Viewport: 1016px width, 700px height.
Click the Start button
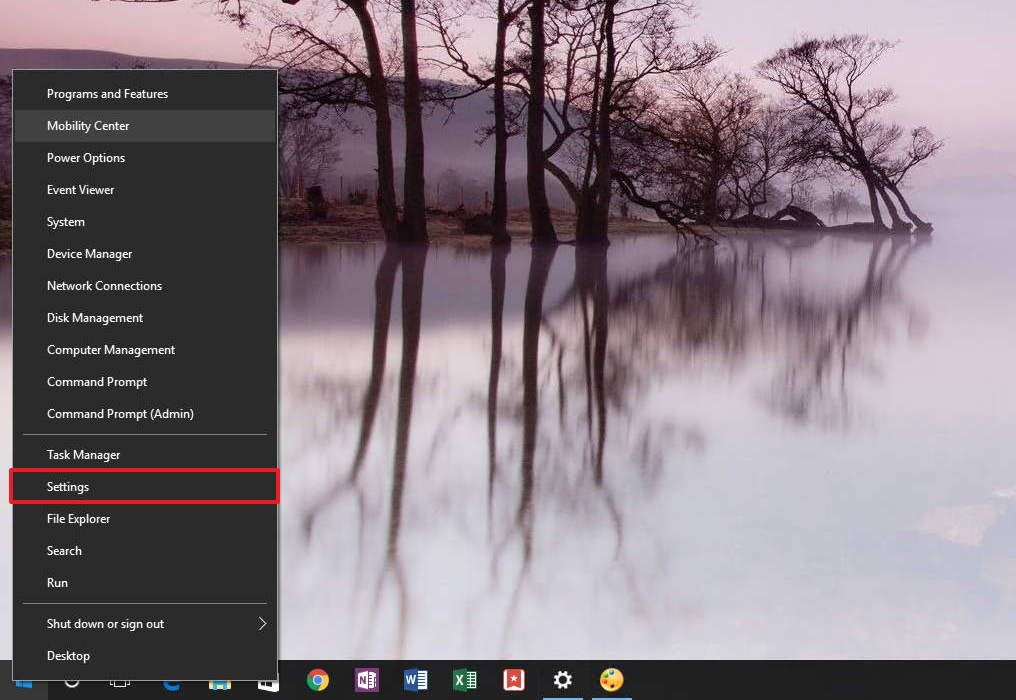tap(22, 683)
